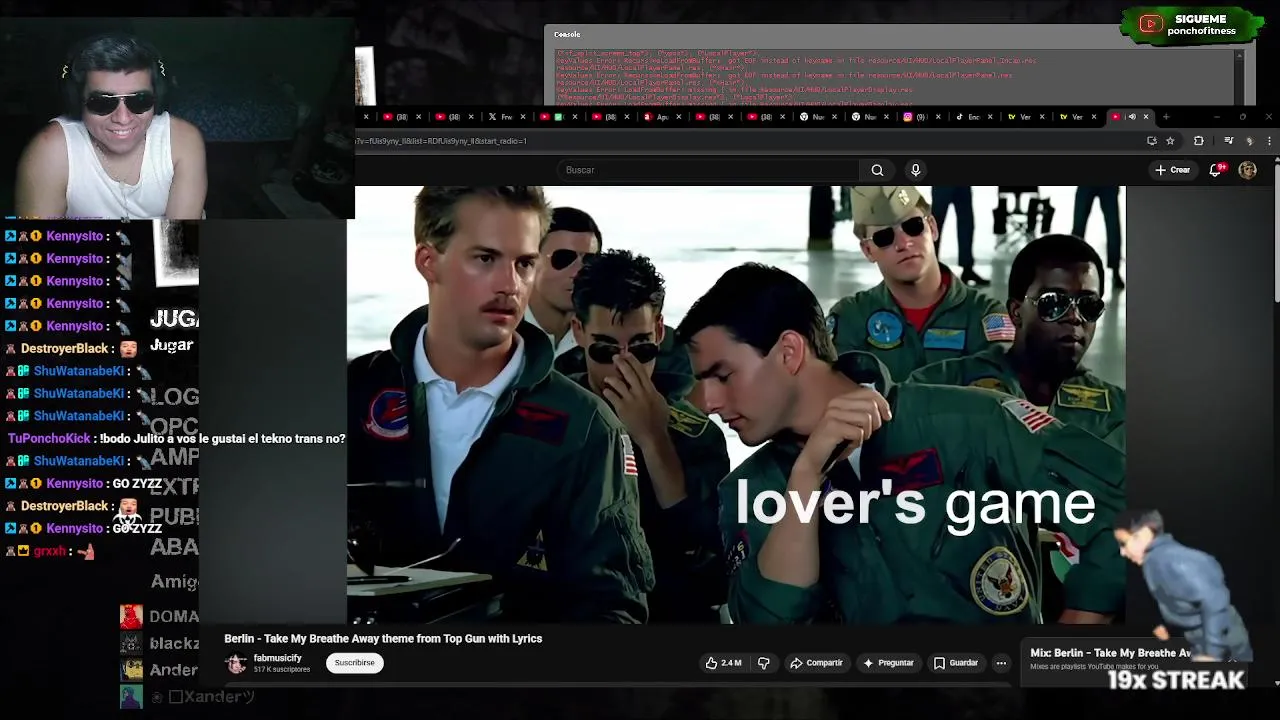Image resolution: width=1280 pixels, height=720 pixels.
Task: Dislike the Berlin video
Action: click(764, 663)
